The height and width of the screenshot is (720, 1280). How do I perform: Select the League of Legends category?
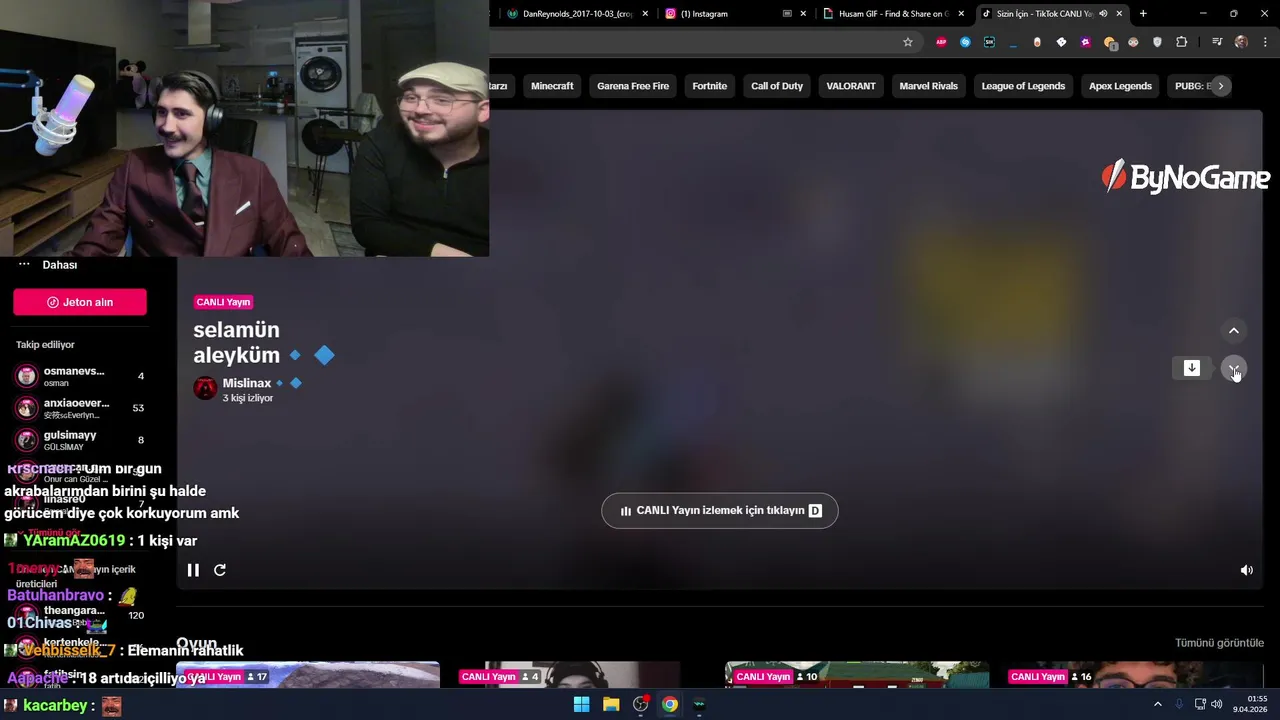(1023, 86)
